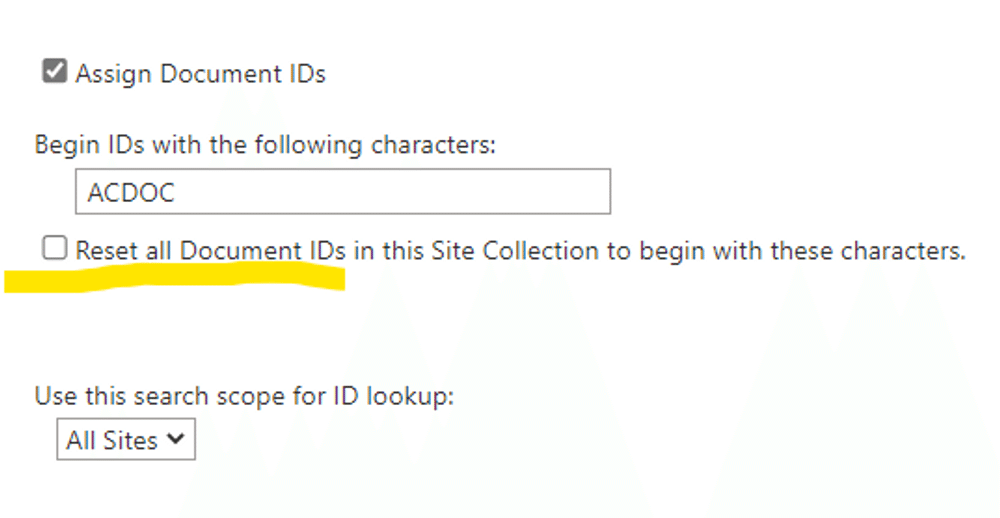
Task: Enable the Reset all Document IDs checkbox
Action: [54, 249]
